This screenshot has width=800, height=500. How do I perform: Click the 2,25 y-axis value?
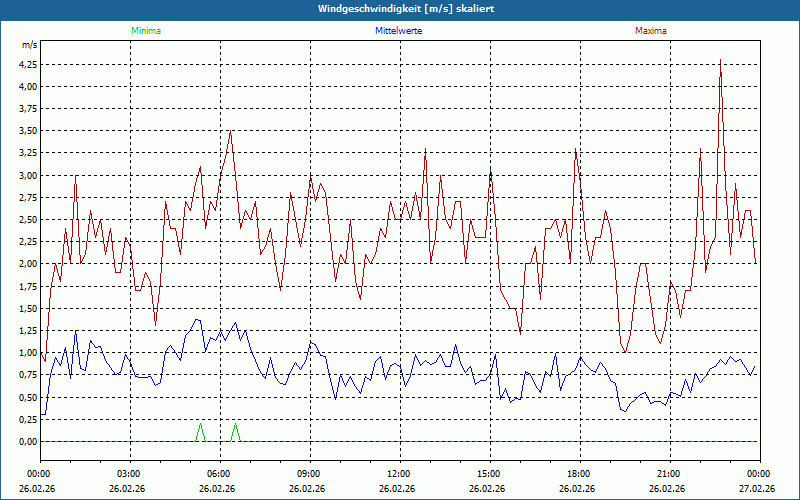coord(29,242)
